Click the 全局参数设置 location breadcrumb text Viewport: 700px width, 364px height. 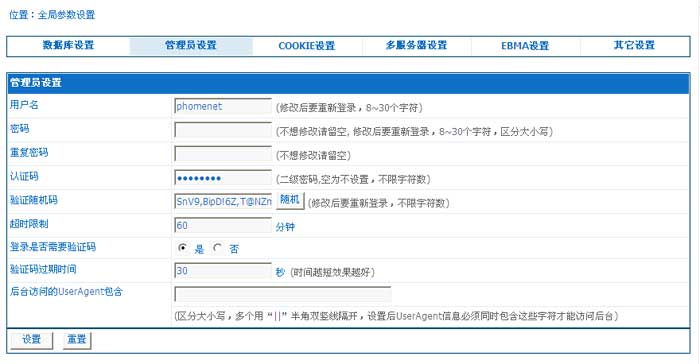pyautogui.click(x=66, y=15)
